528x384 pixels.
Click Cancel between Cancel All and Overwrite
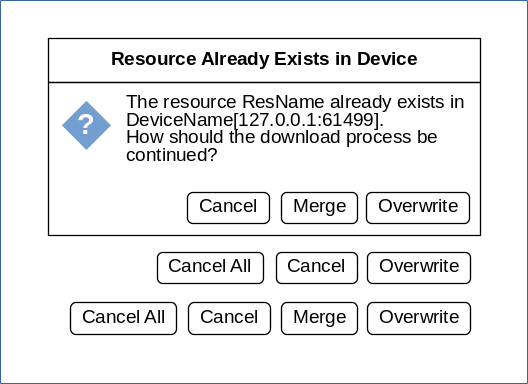click(317, 268)
